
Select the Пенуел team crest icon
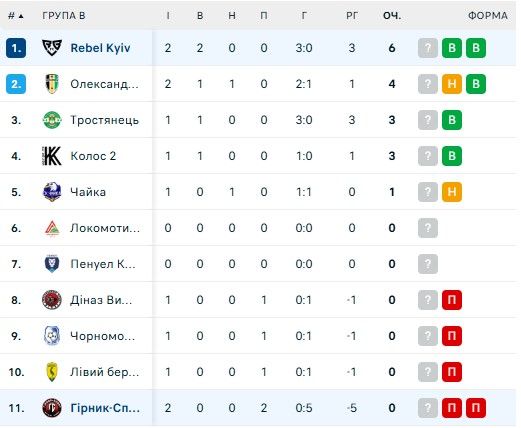coord(52,264)
